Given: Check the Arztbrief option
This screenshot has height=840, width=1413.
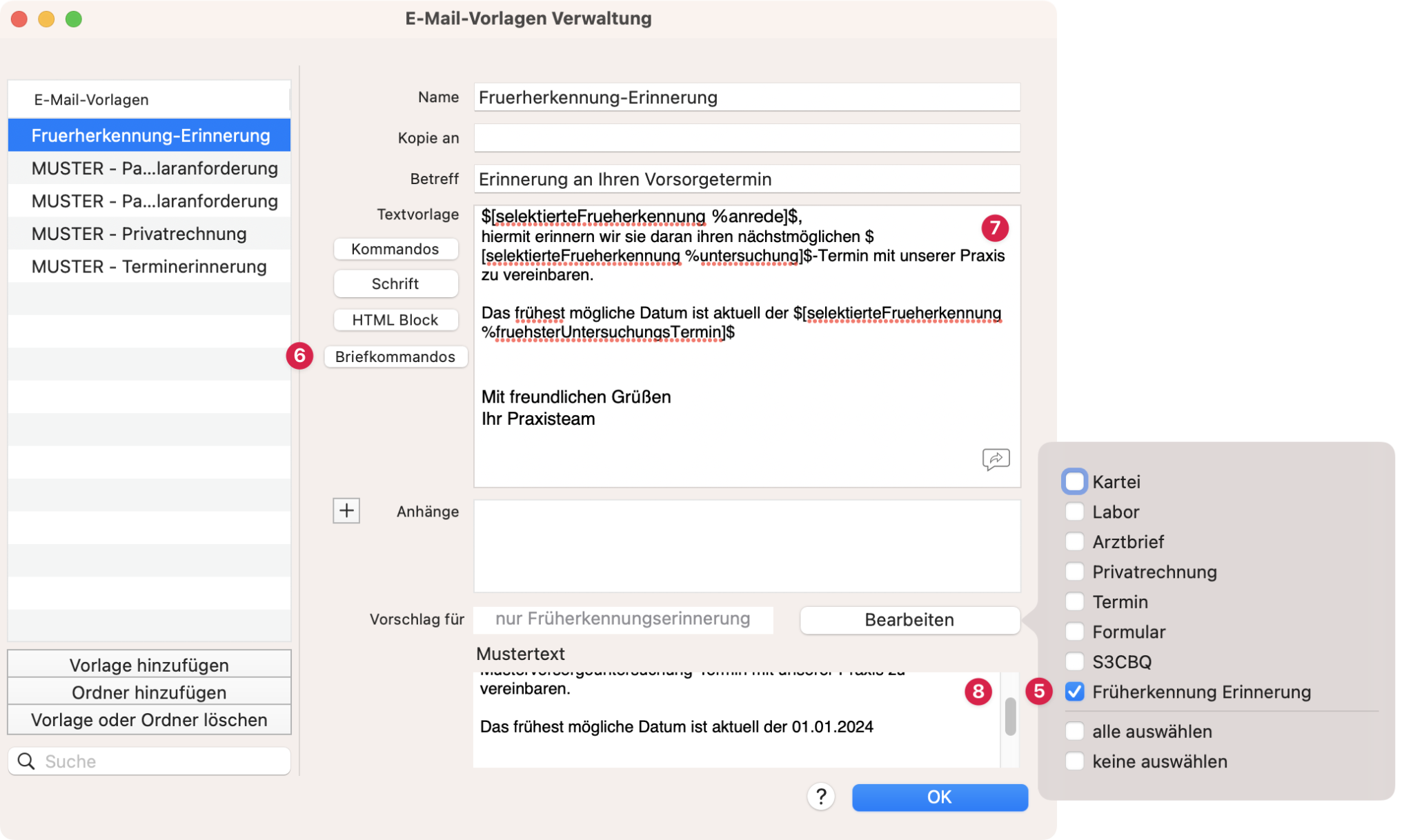Looking at the screenshot, I should tap(1074, 541).
